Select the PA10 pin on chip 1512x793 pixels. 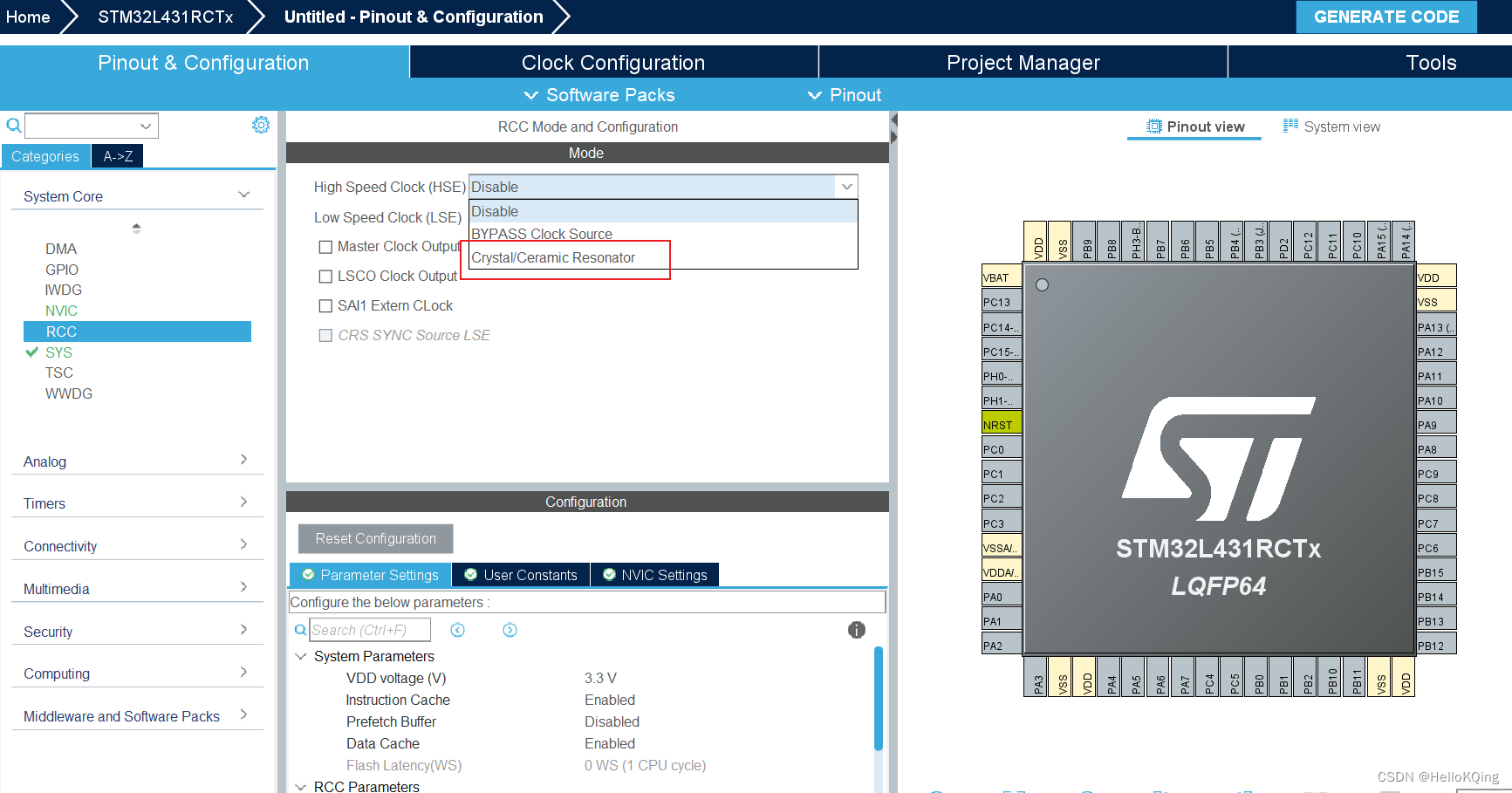(x=1436, y=400)
